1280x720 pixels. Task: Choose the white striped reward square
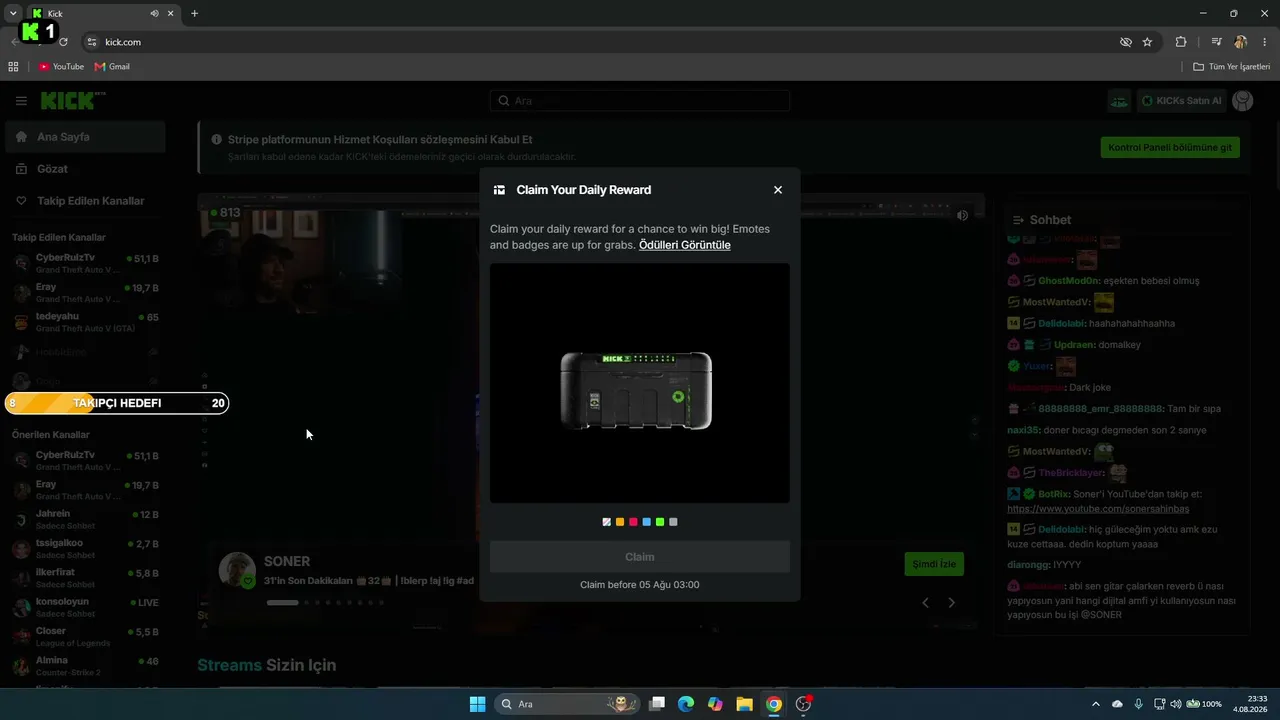tap(607, 522)
